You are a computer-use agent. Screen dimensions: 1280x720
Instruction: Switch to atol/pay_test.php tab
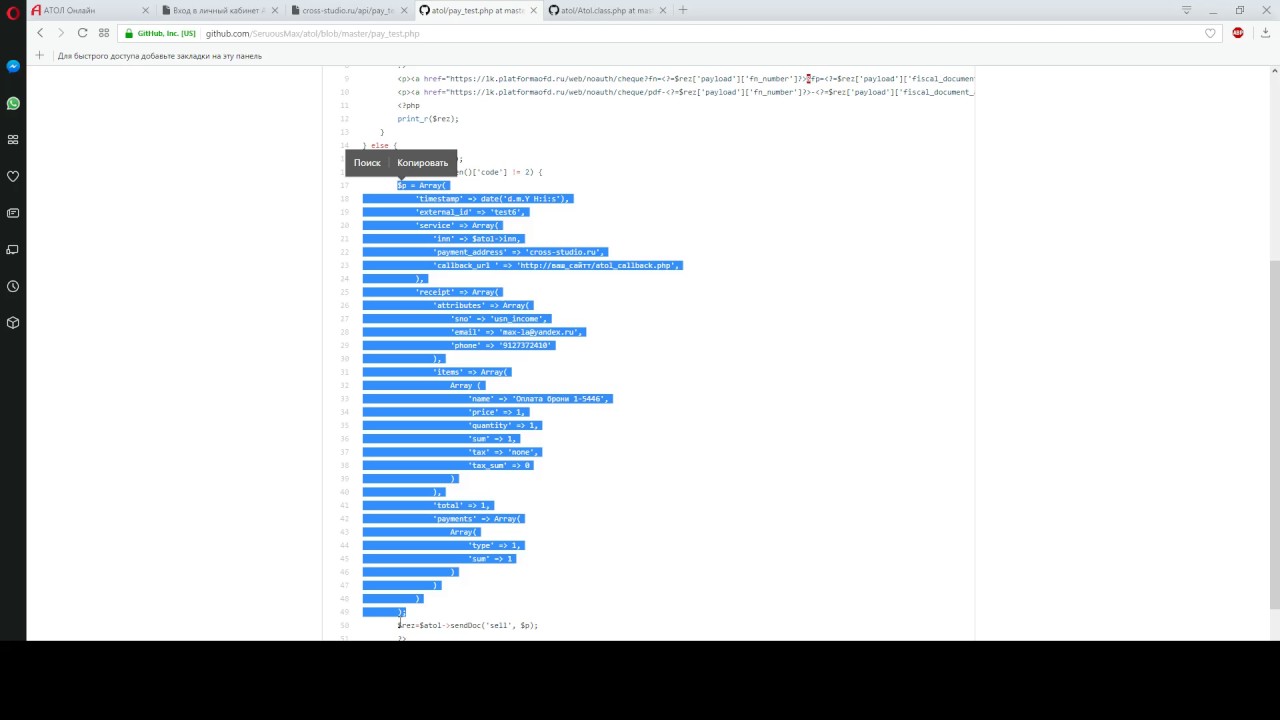477,10
